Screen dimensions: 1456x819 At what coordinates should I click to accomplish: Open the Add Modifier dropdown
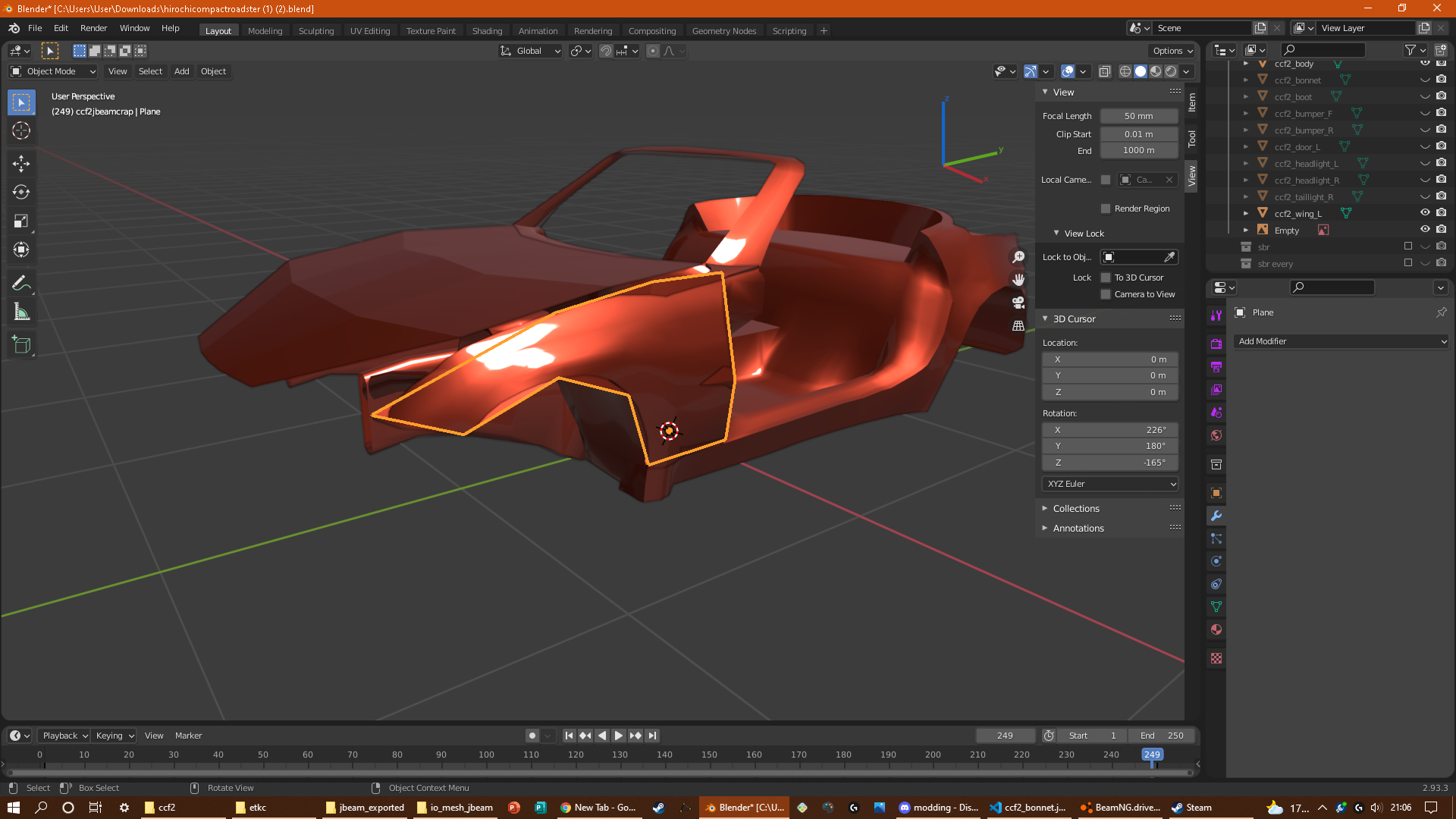[1341, 341]
